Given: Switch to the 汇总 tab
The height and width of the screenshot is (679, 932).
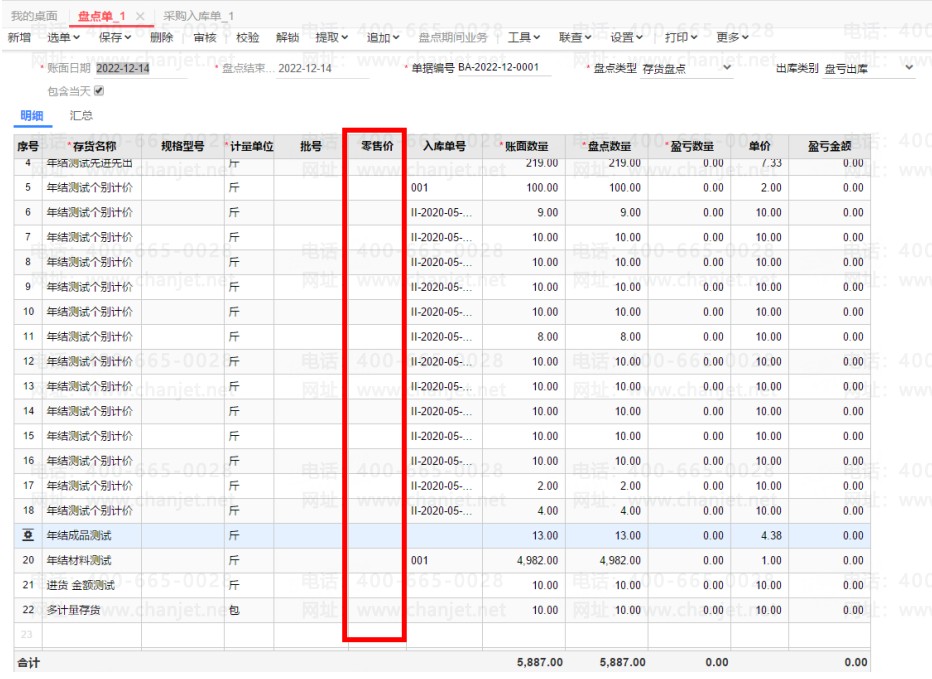Looking at the screenshot, I should (81, 116).
